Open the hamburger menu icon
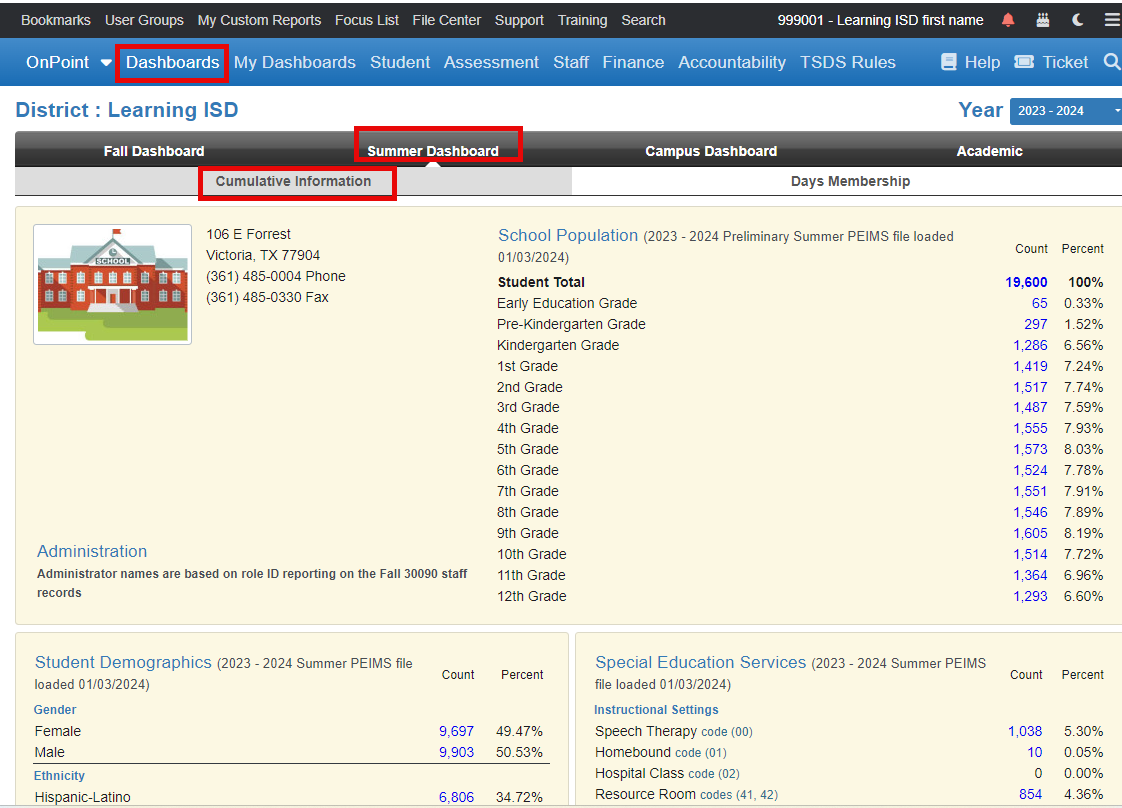 pyautogui.click(x=1111, y=19)
